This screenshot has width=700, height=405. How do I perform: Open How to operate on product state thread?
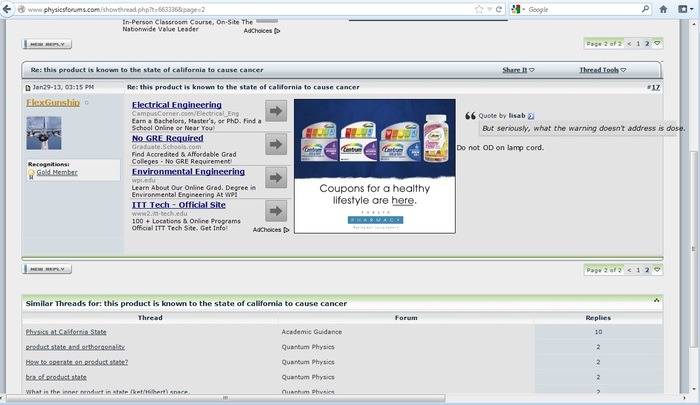point(77,362)
